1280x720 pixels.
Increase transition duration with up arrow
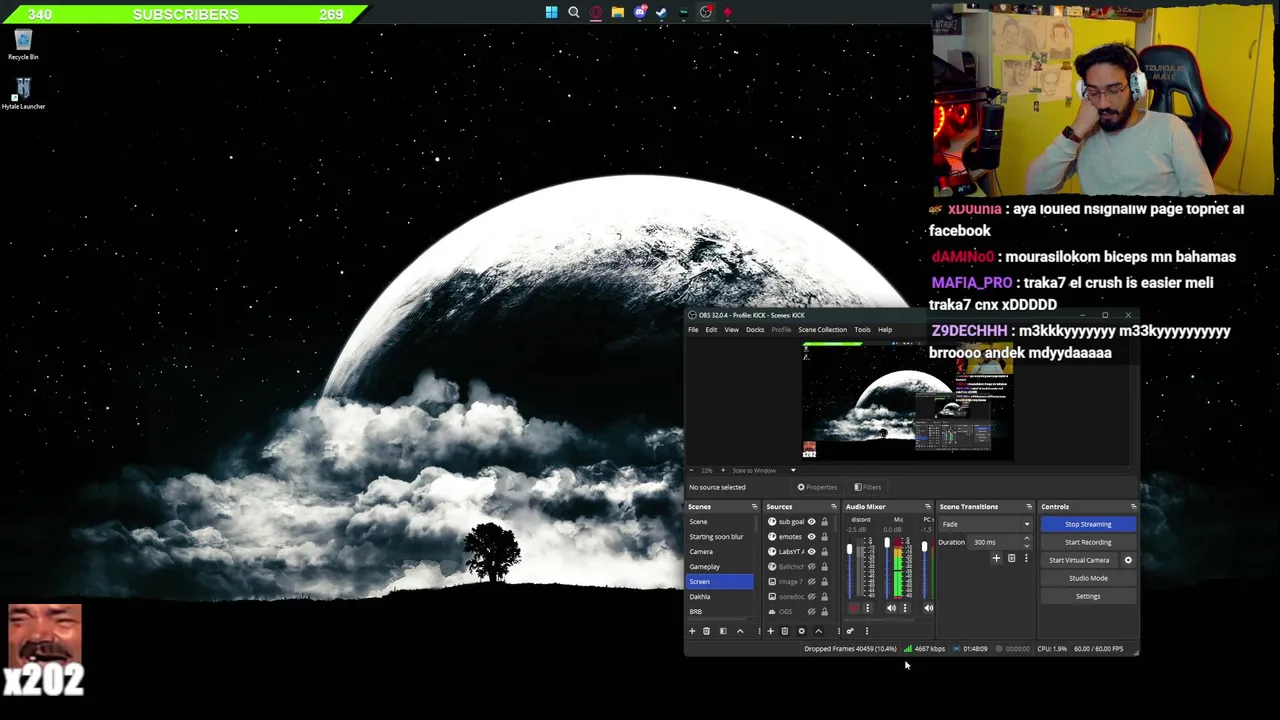click(1026, 539)
